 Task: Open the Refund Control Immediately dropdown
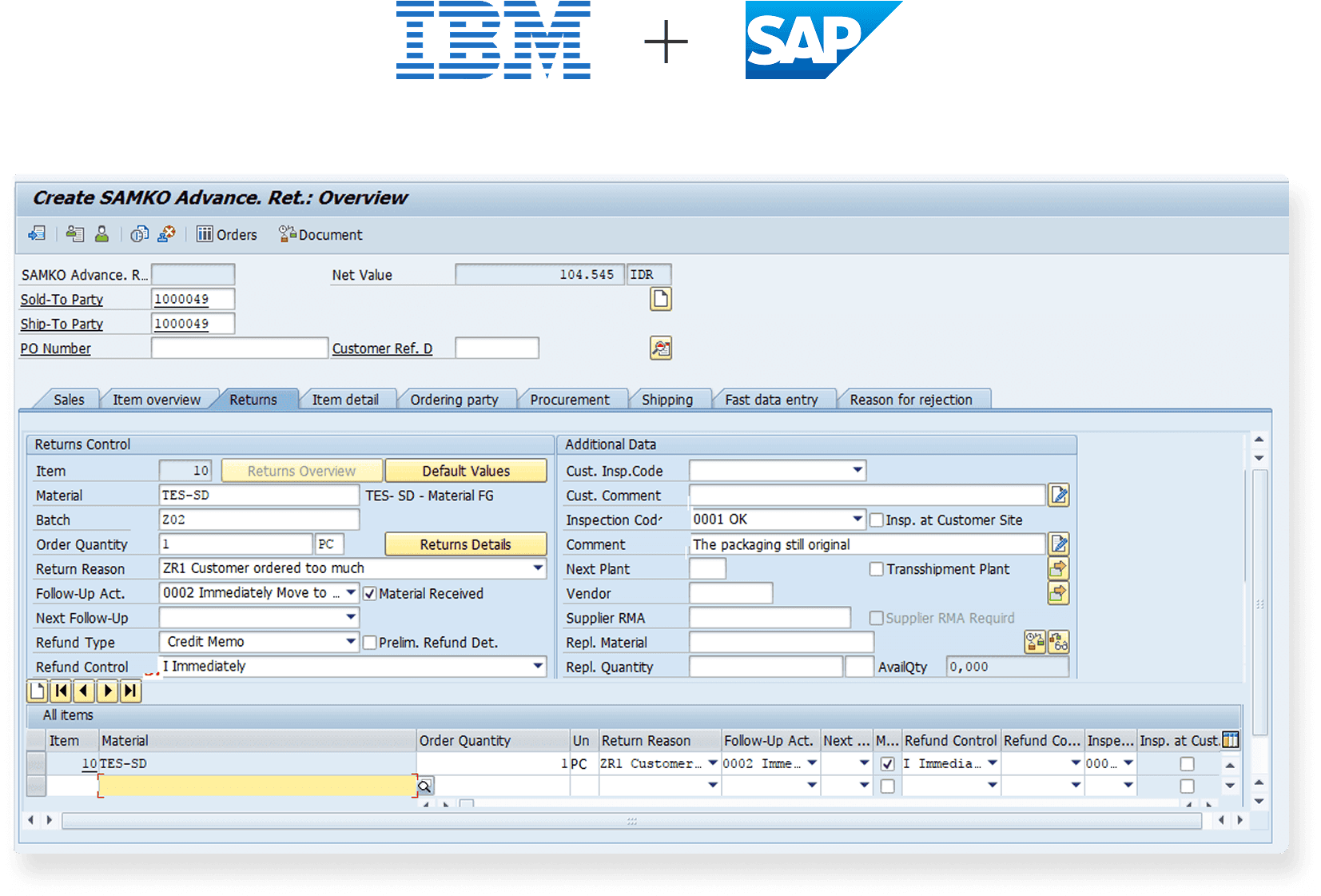539,666
